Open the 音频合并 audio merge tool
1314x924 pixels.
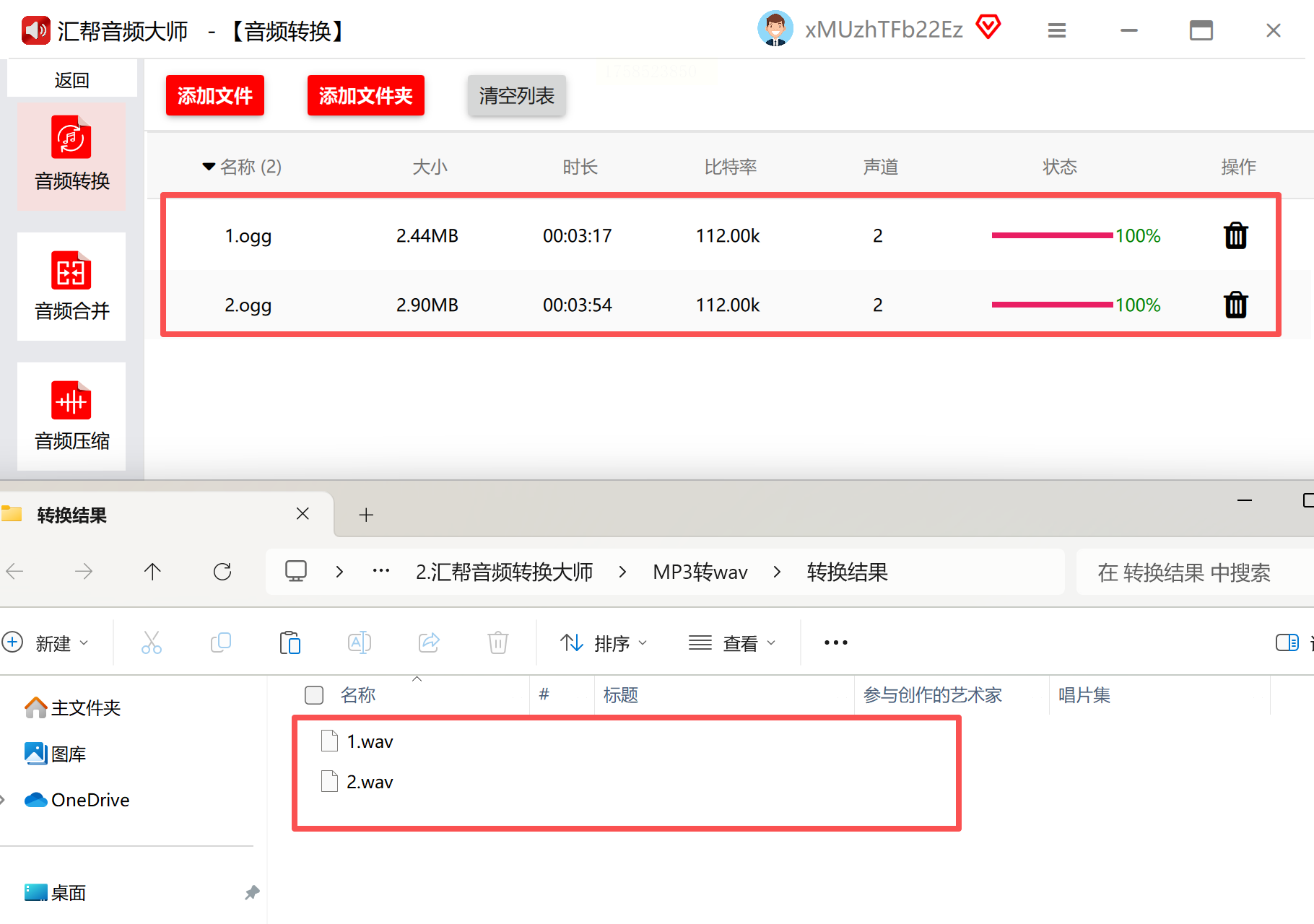tap(71, 286)
